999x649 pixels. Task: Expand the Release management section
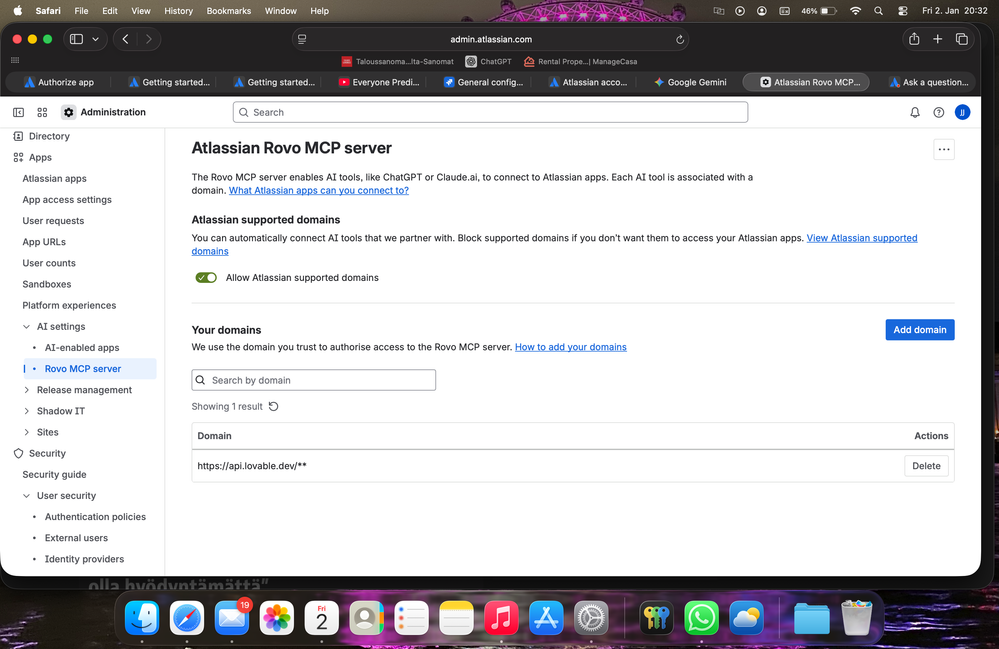[26, 390]
